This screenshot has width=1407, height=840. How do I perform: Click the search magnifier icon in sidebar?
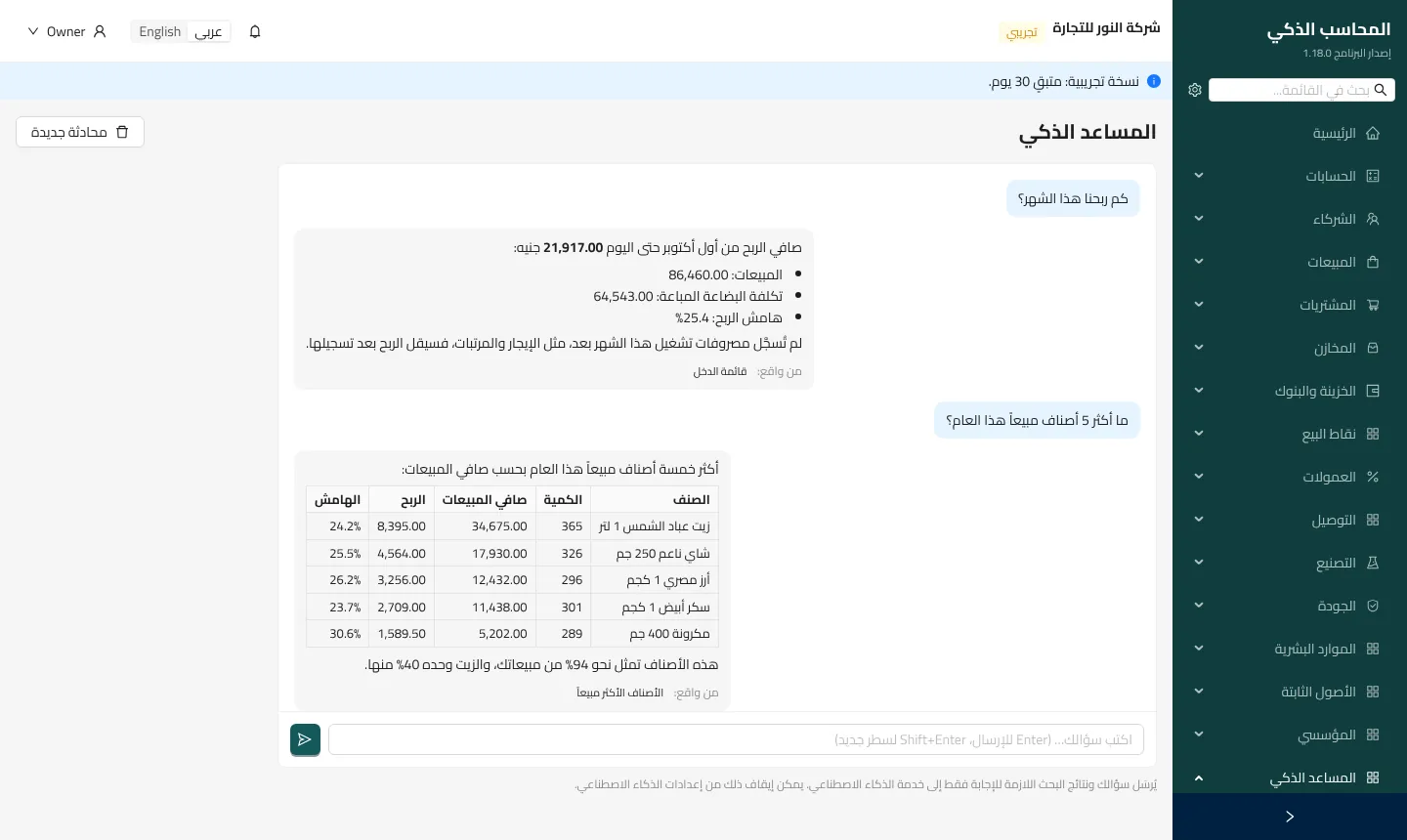tap(1381, 90)
